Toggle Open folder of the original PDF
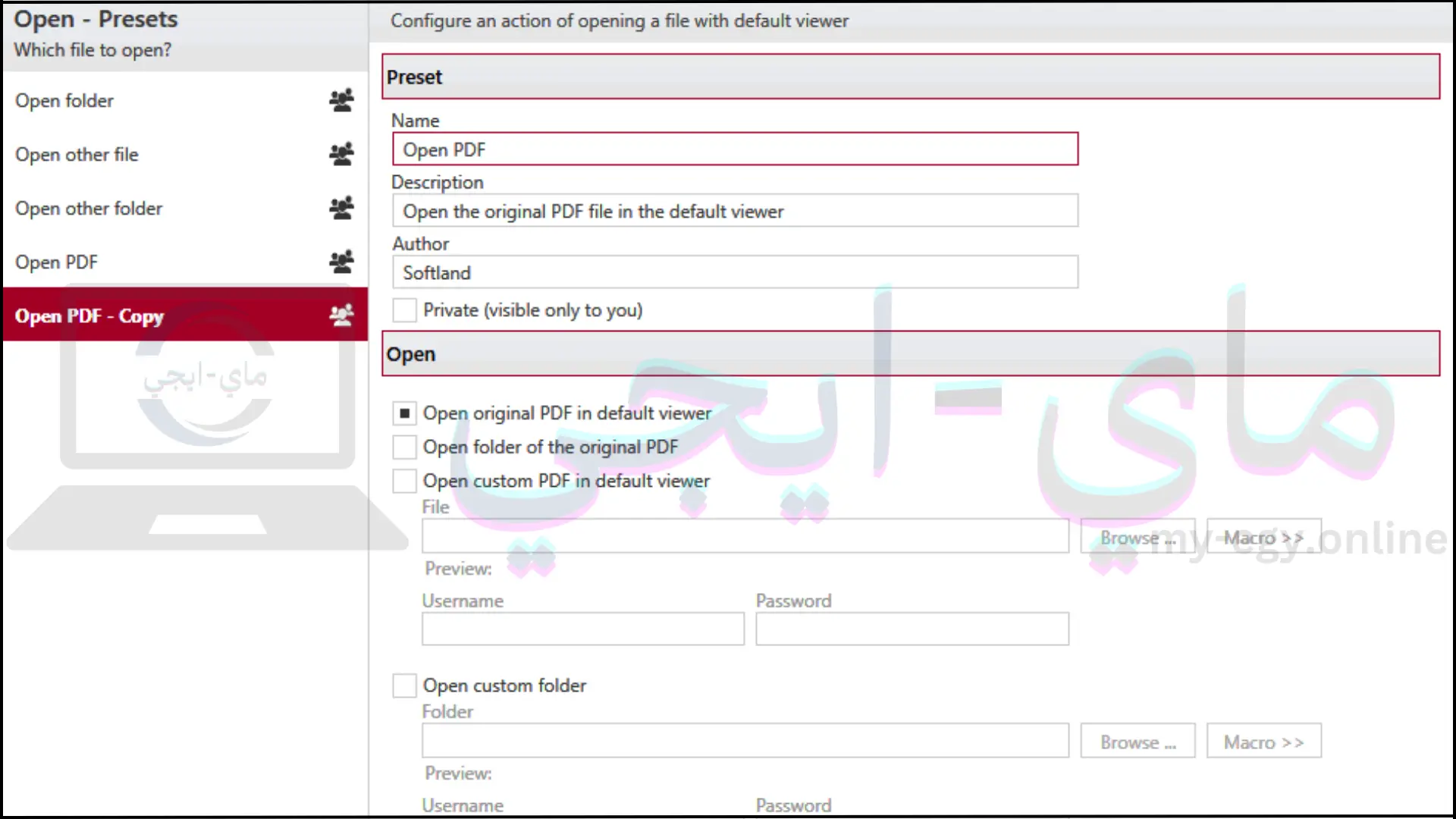Image resolution: width=1456 pixels, height=819 pixels. tap(405, 447)
